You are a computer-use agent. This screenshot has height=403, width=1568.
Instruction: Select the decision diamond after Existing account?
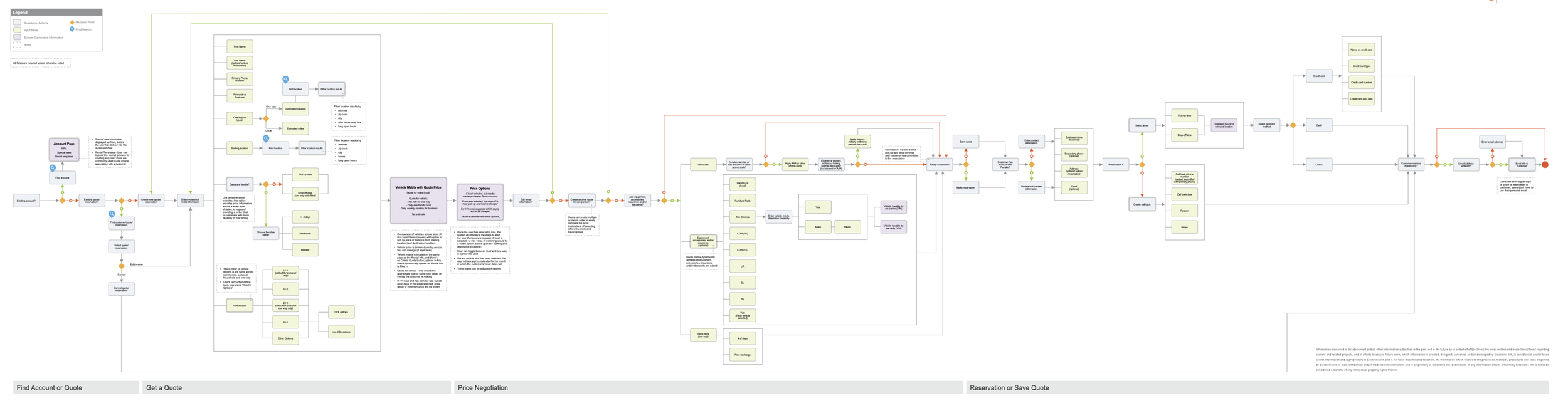point(62,201)
